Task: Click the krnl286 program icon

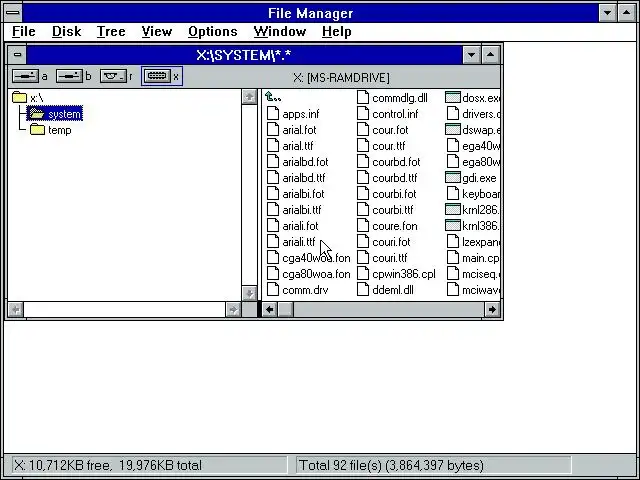Action: 453,209
